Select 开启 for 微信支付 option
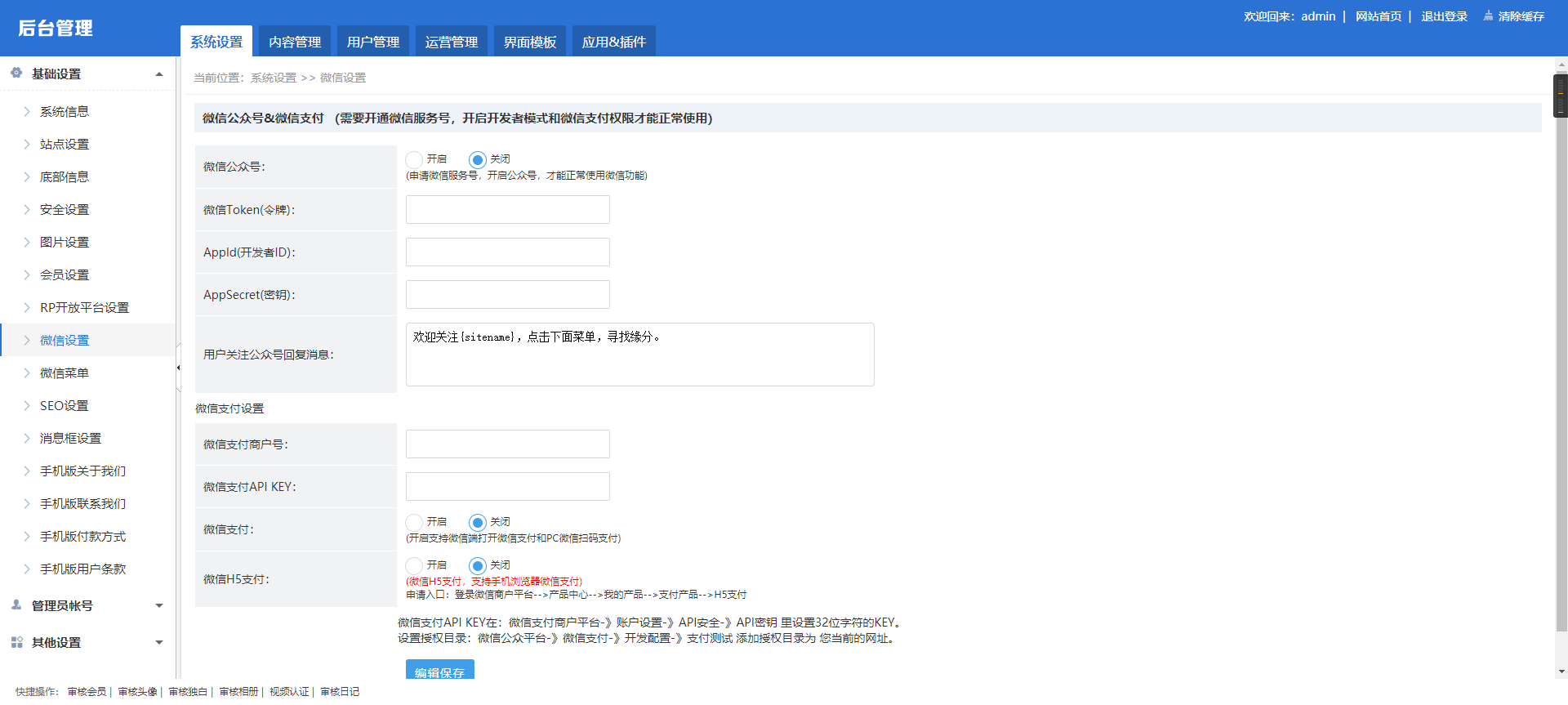1568x705 pixels. 415,522
